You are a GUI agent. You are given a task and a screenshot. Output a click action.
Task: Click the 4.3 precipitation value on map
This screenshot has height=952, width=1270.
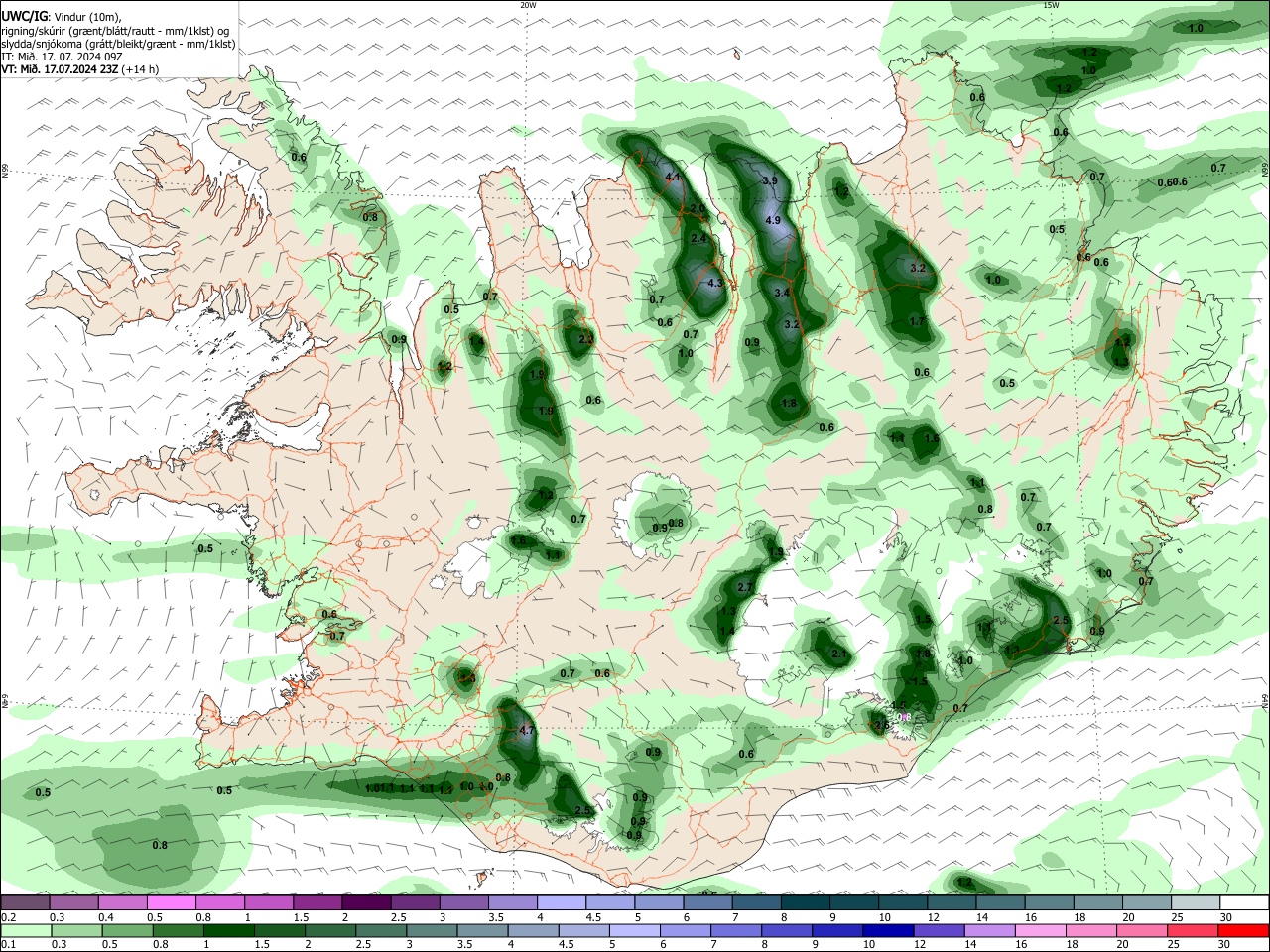715,284
